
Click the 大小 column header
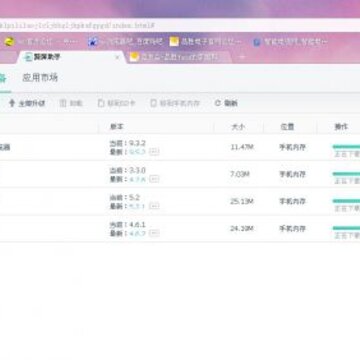click(238, 127)
